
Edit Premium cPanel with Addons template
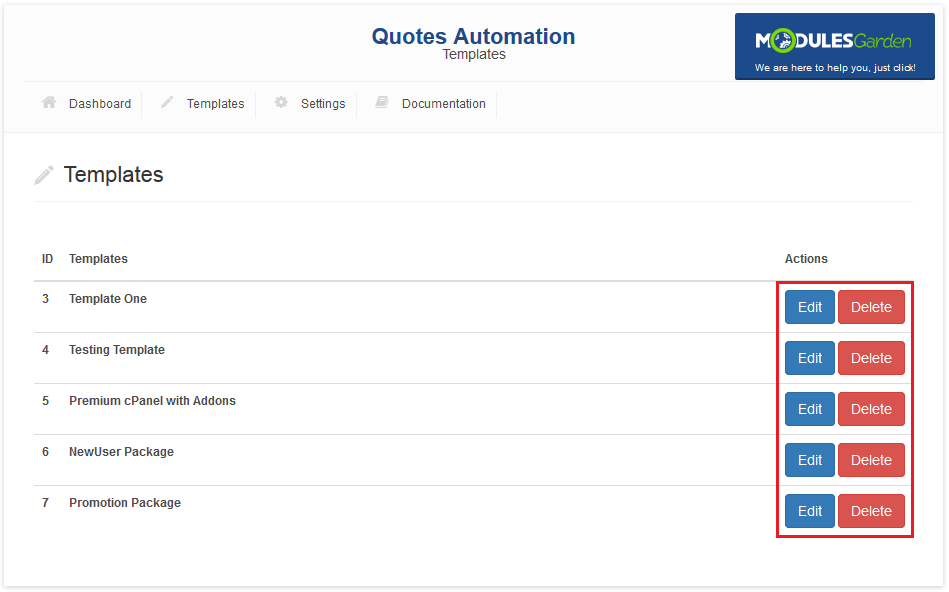click(x=809, y=409)
